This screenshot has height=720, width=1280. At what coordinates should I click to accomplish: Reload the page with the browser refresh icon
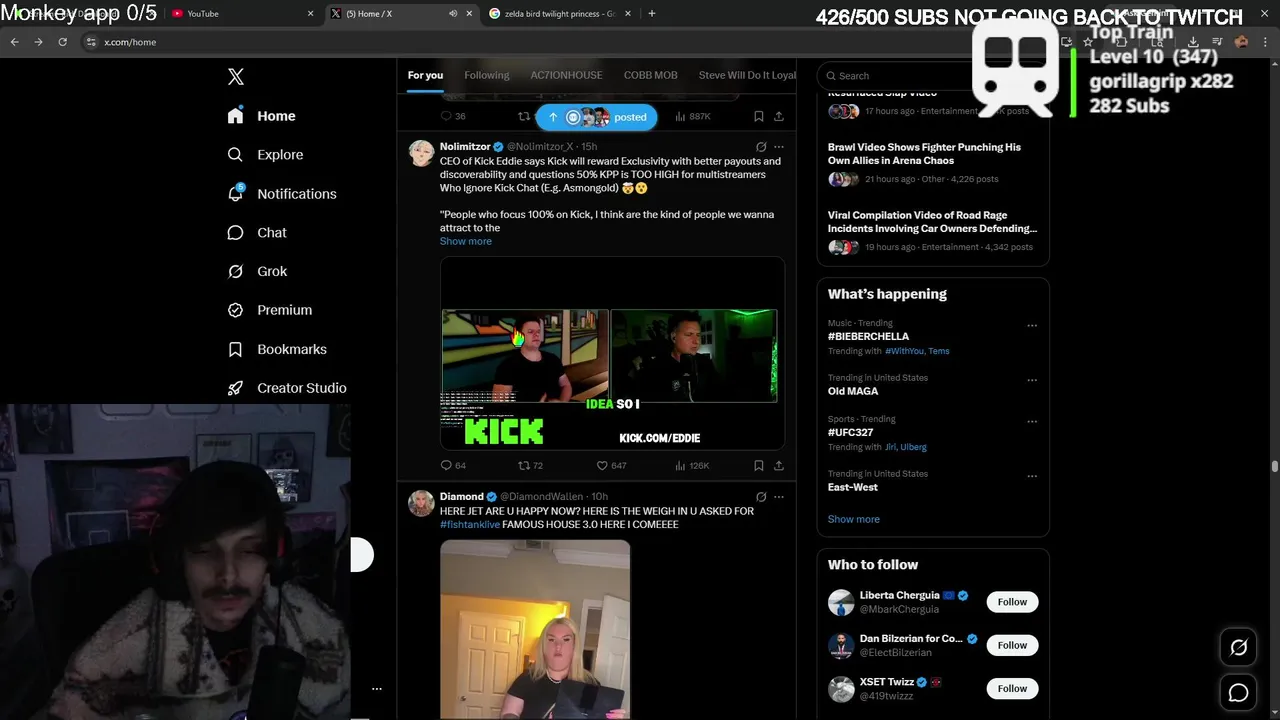pyautogui.click(x=62, y=42)
